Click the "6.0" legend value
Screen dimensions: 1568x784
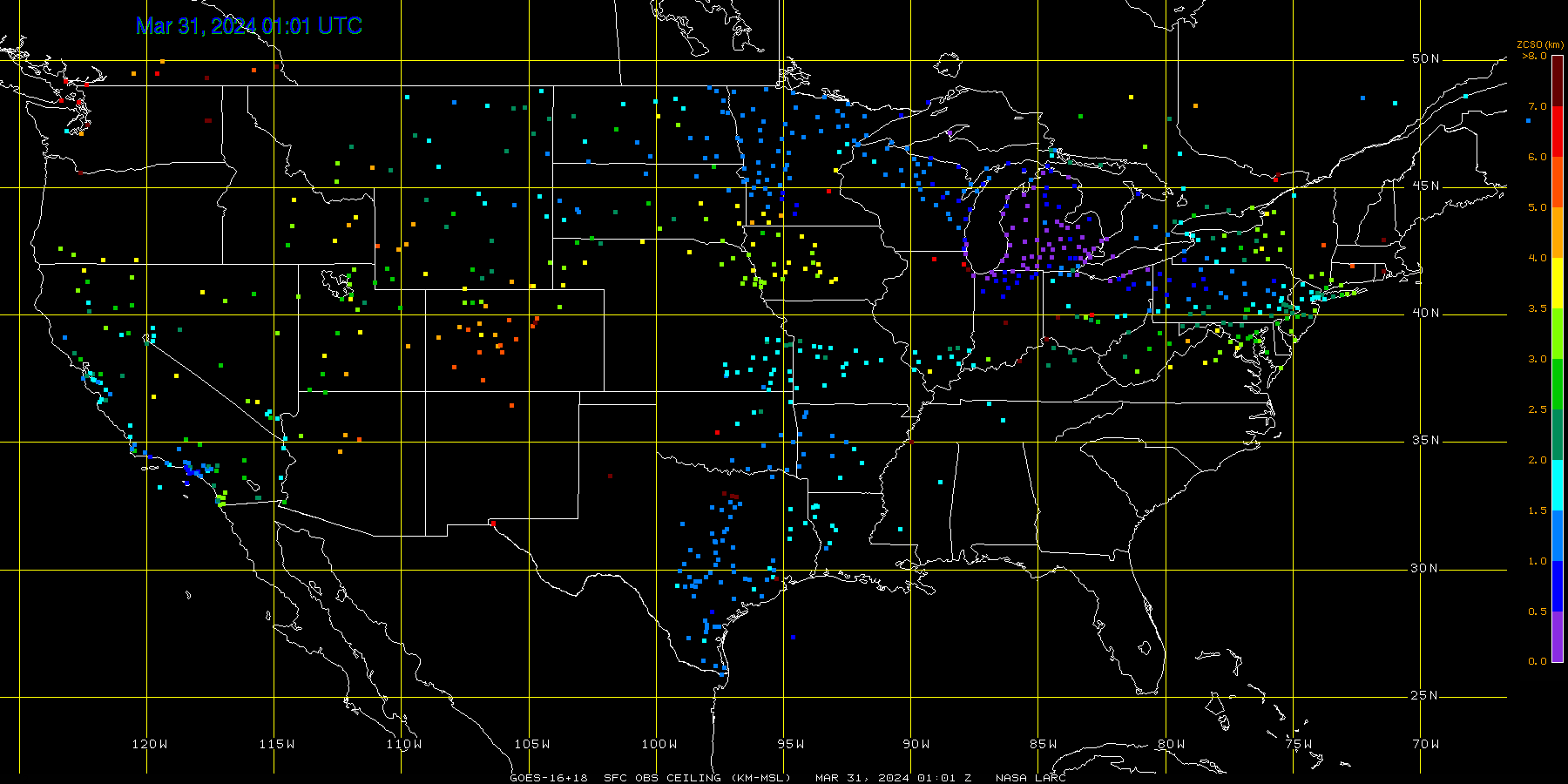tap(1538, 157)
